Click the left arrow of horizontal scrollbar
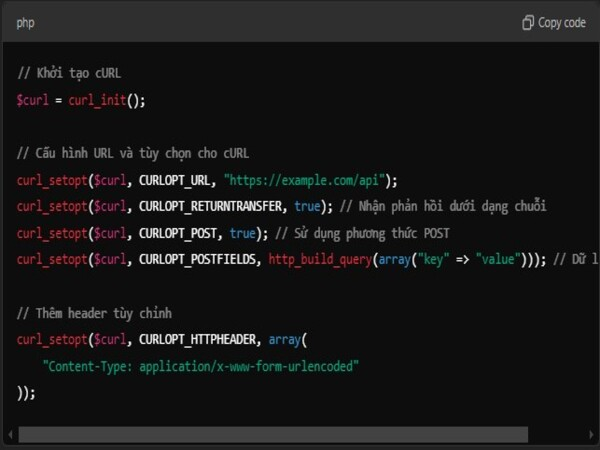The image size is (600, 450). point(10,435)
